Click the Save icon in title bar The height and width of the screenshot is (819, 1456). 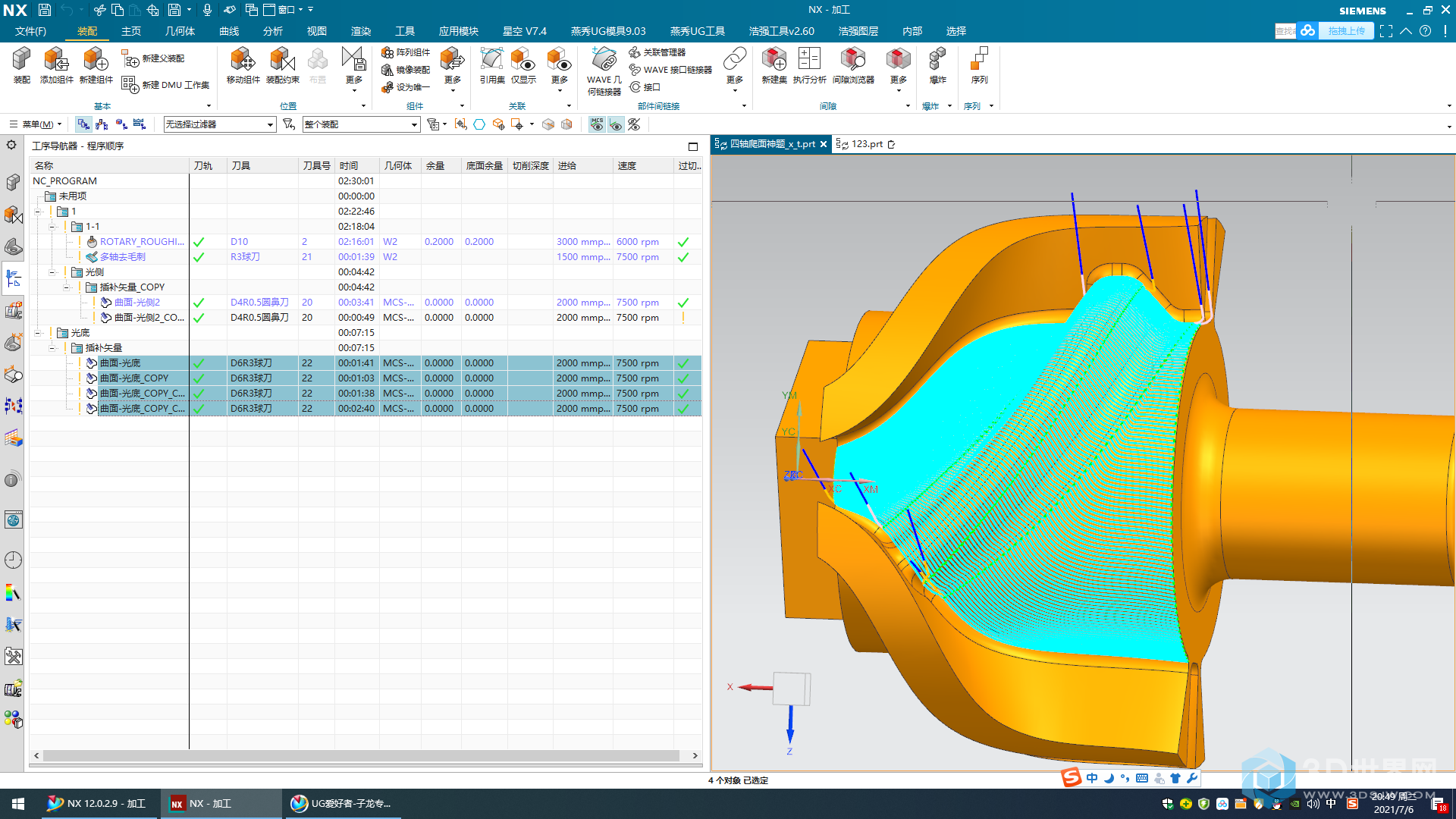[x=45, y=10]
